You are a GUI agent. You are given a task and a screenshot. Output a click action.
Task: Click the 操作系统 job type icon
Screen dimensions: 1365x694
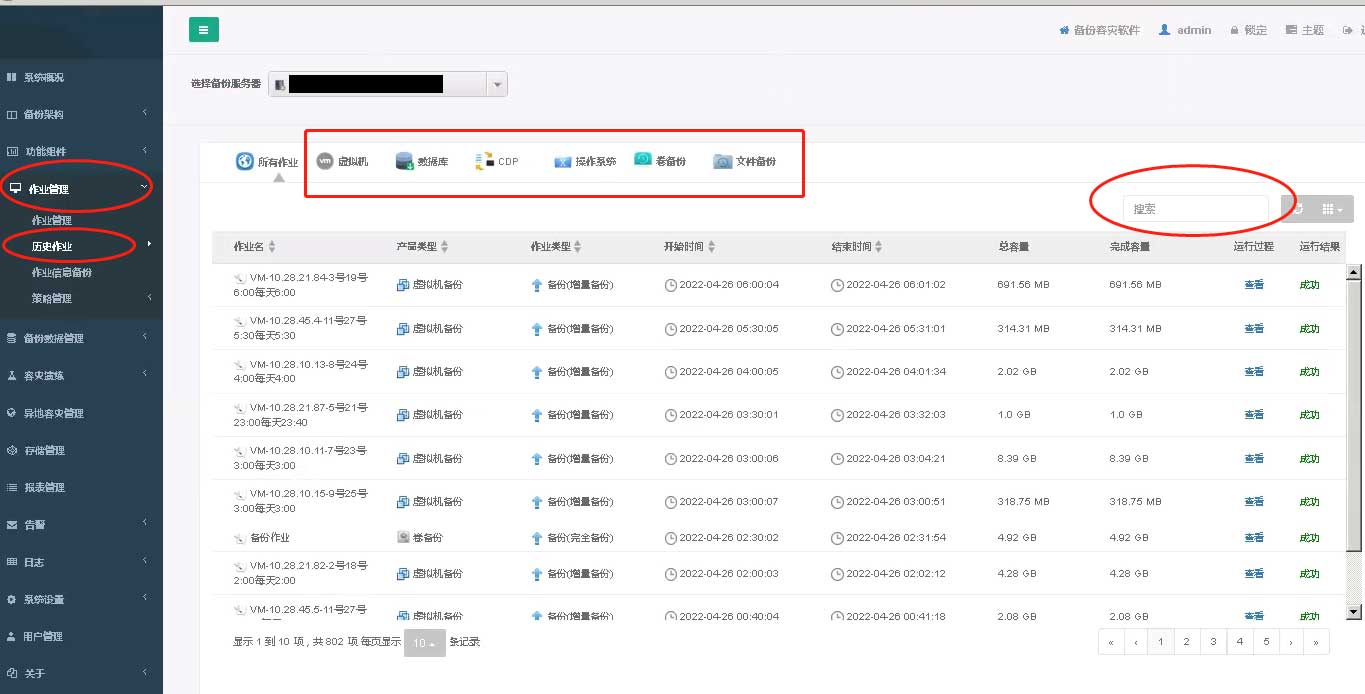pyautogui.click(x=563, y=161)
